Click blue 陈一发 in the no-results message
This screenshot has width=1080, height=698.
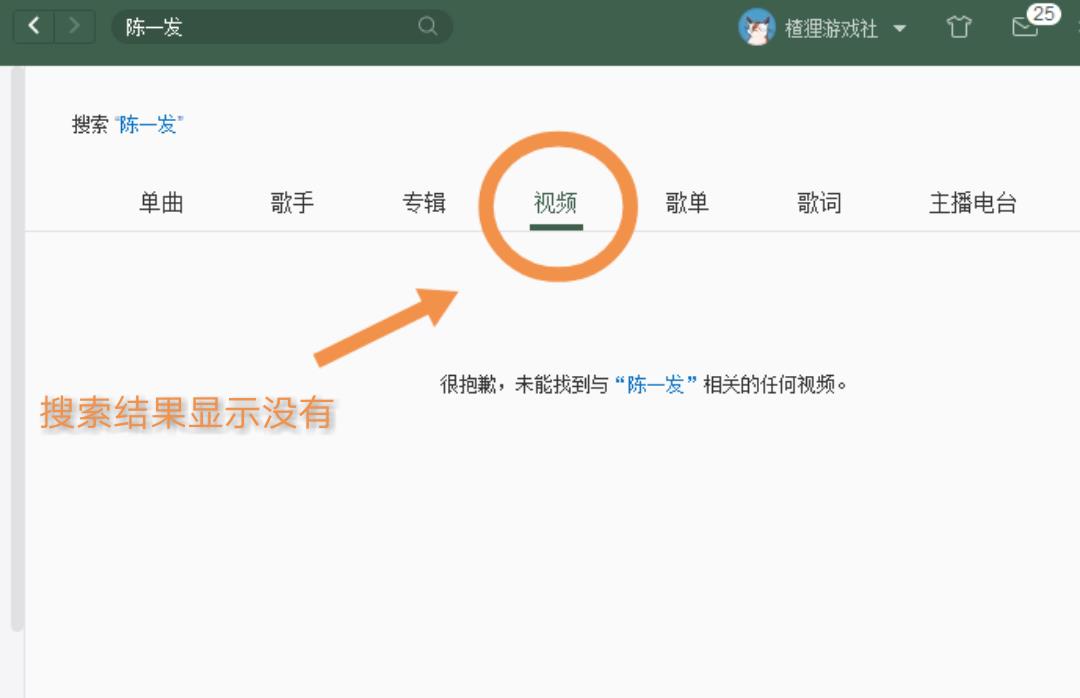point(656,385)
